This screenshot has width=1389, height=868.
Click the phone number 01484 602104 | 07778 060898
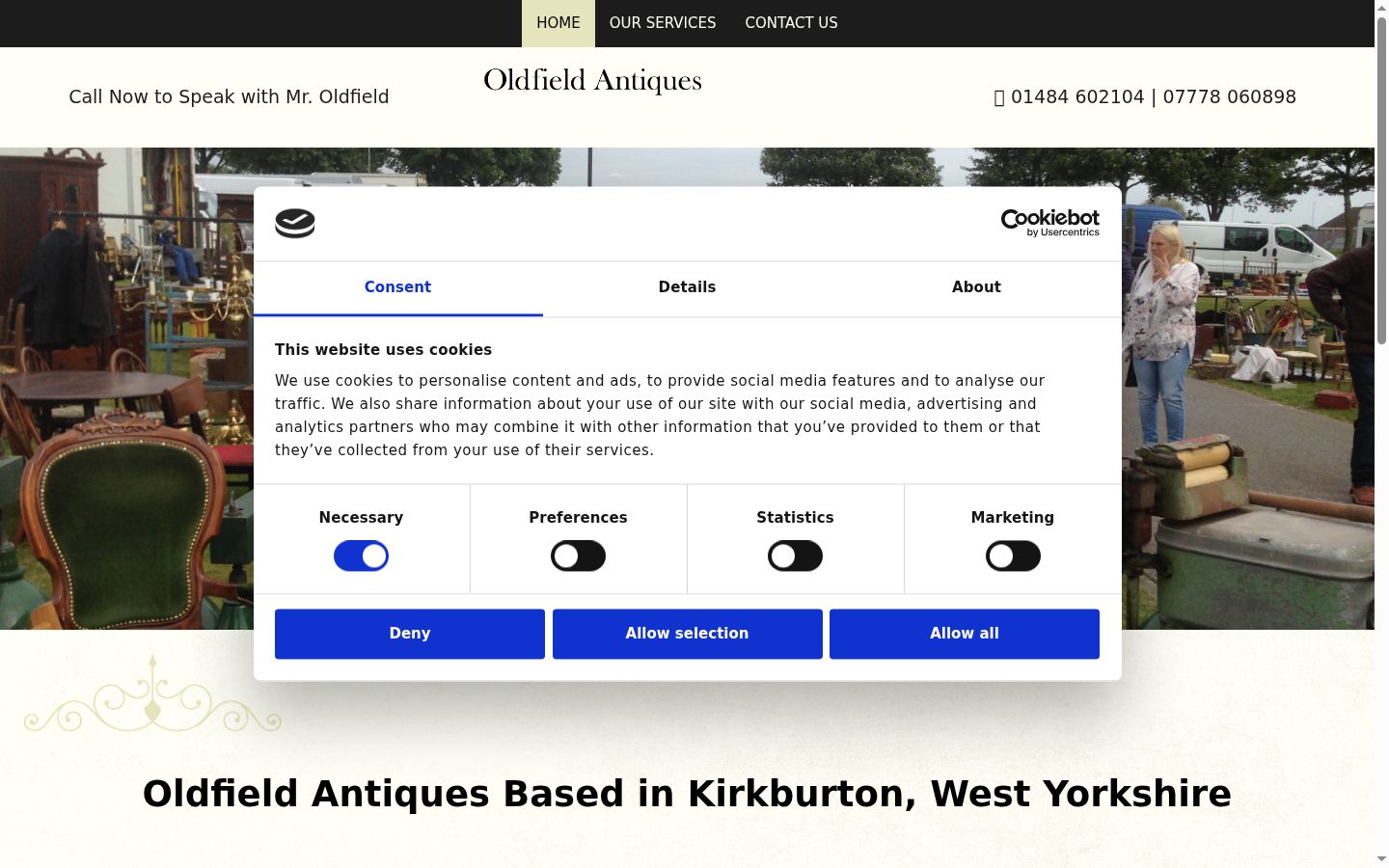[1153, 97]
